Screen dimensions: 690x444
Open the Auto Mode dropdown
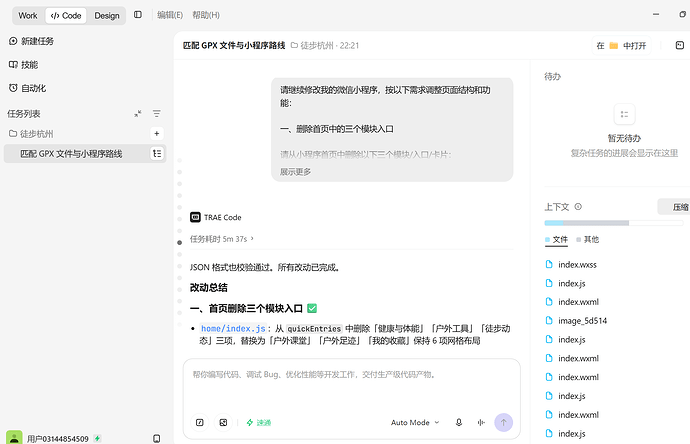(x=415, y=422)
